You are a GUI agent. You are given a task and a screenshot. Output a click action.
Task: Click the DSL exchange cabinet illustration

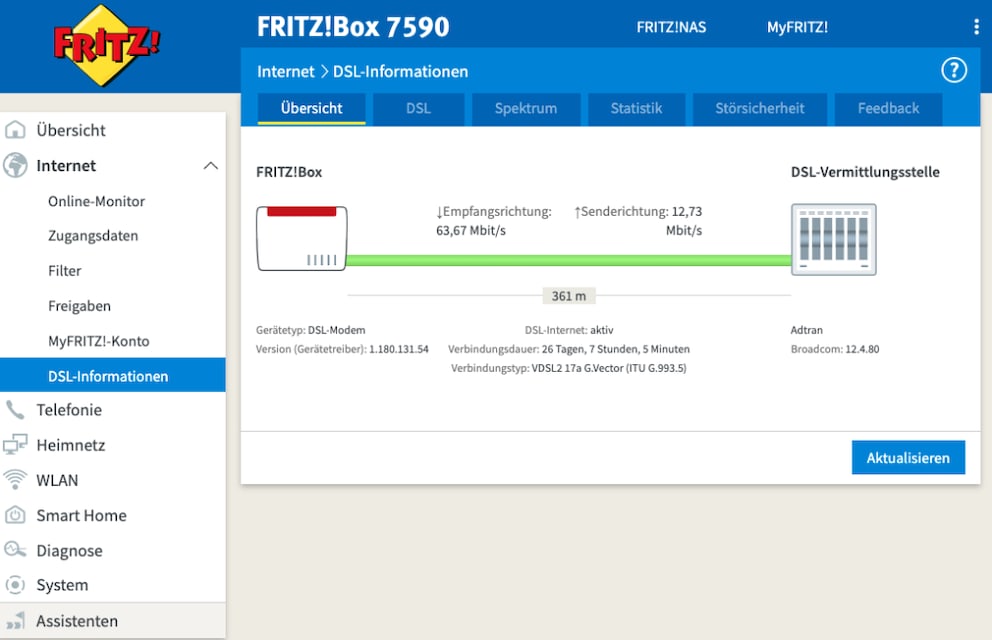pyautogui.click(x=834, y=239)
